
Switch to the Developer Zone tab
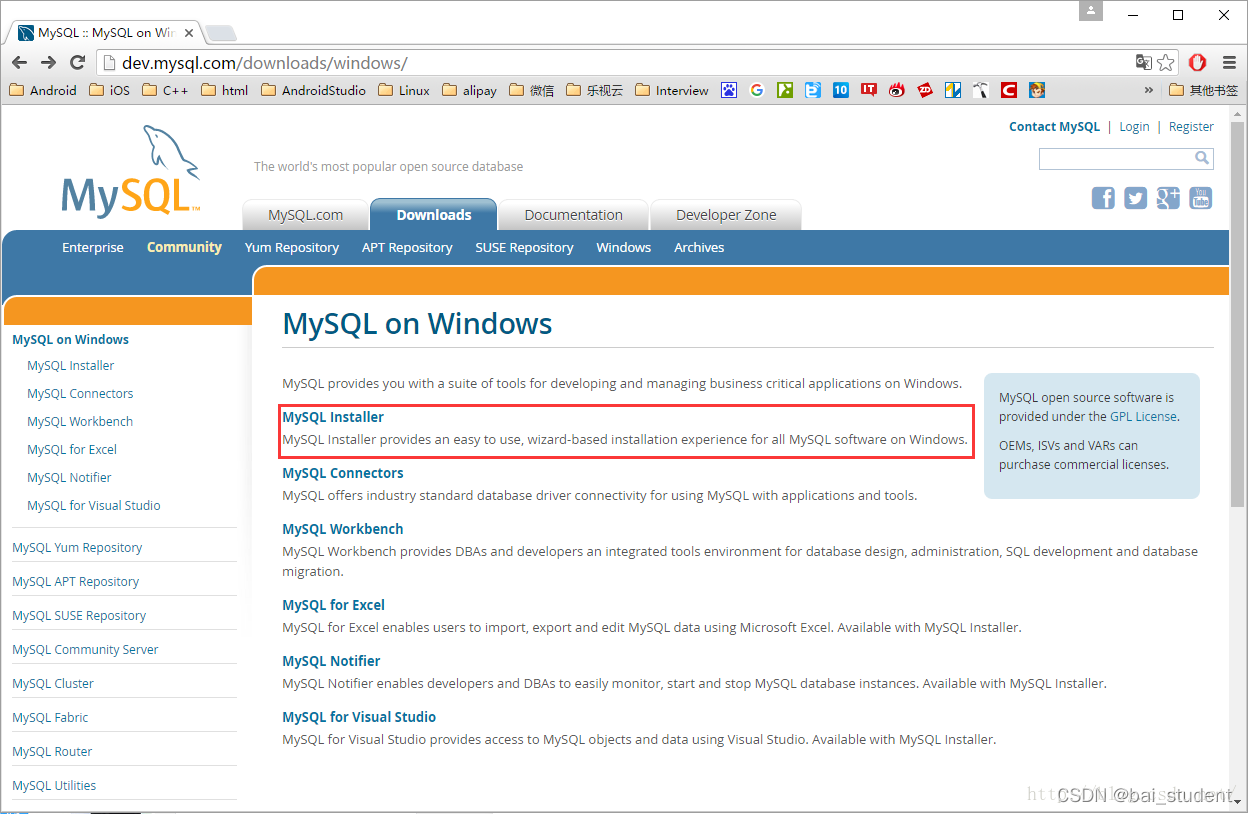pos(726,215)
